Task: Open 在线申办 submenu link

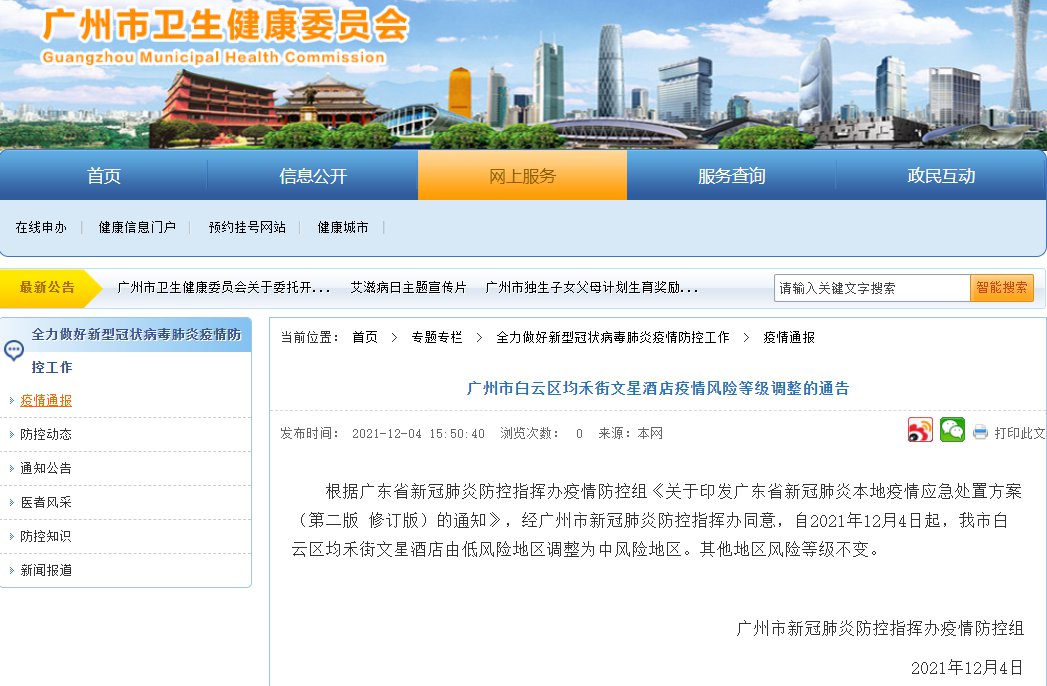Action: [41, 227]
